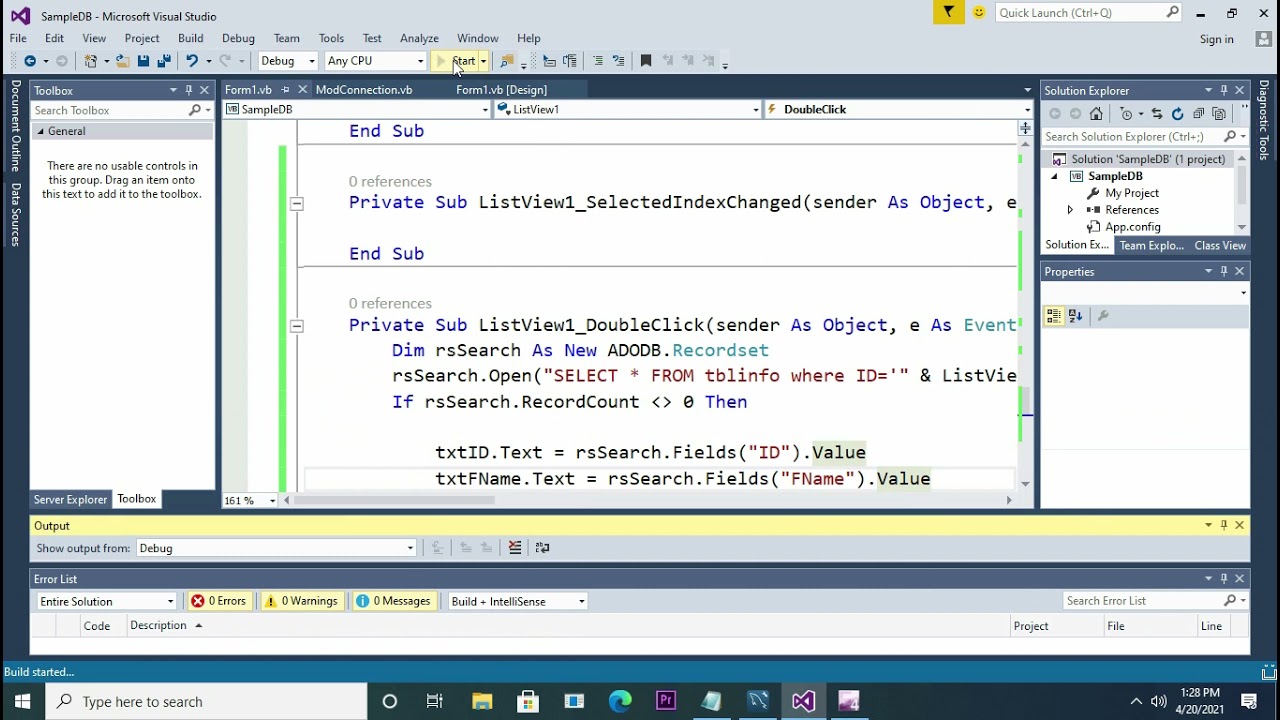Click the feedback smiley icon
The height and width of the screenshot is (720, 1280).
pyautogui.click(x=978, y=12)
